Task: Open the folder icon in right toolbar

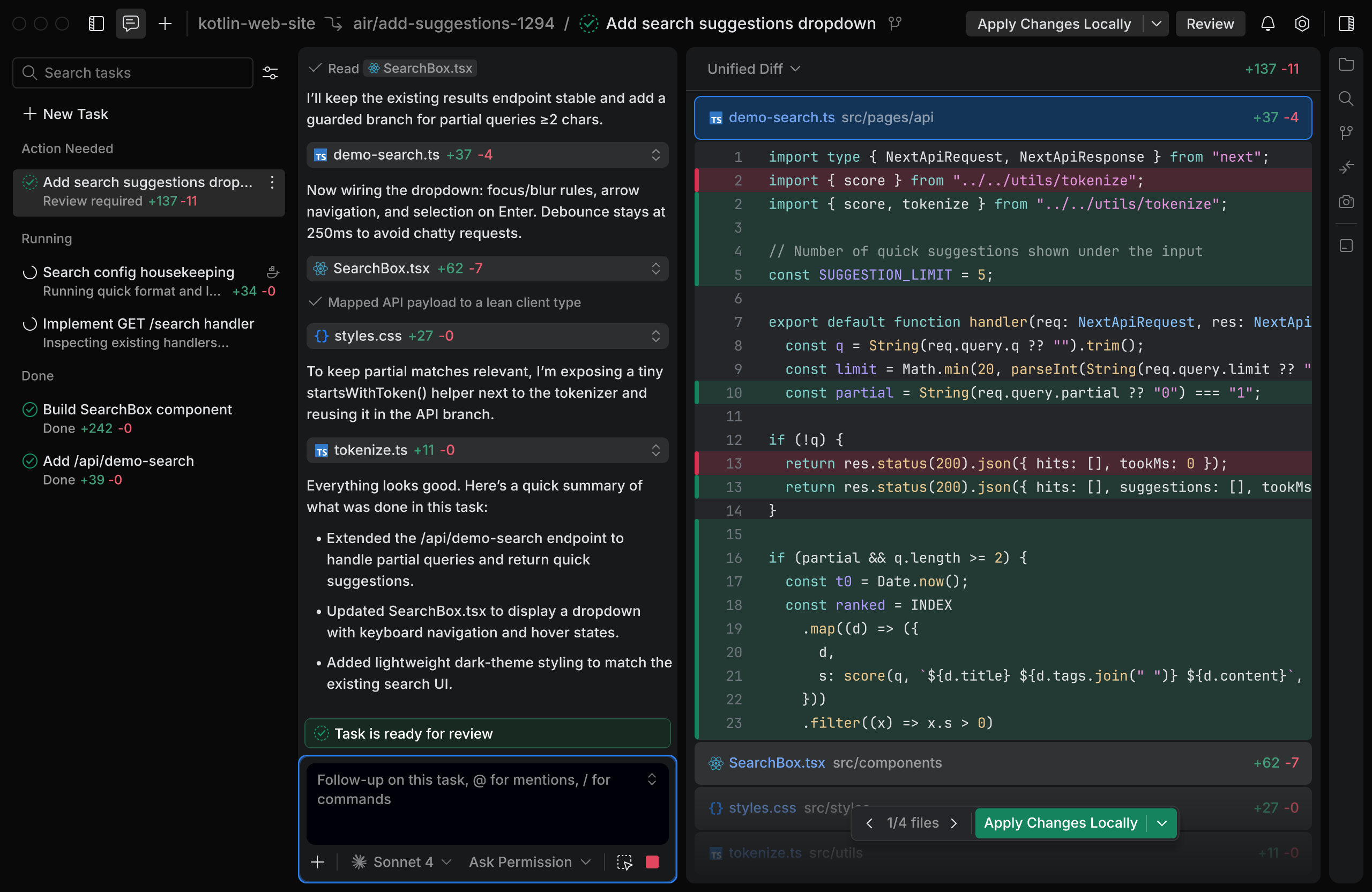Action: click(1346, 64)
